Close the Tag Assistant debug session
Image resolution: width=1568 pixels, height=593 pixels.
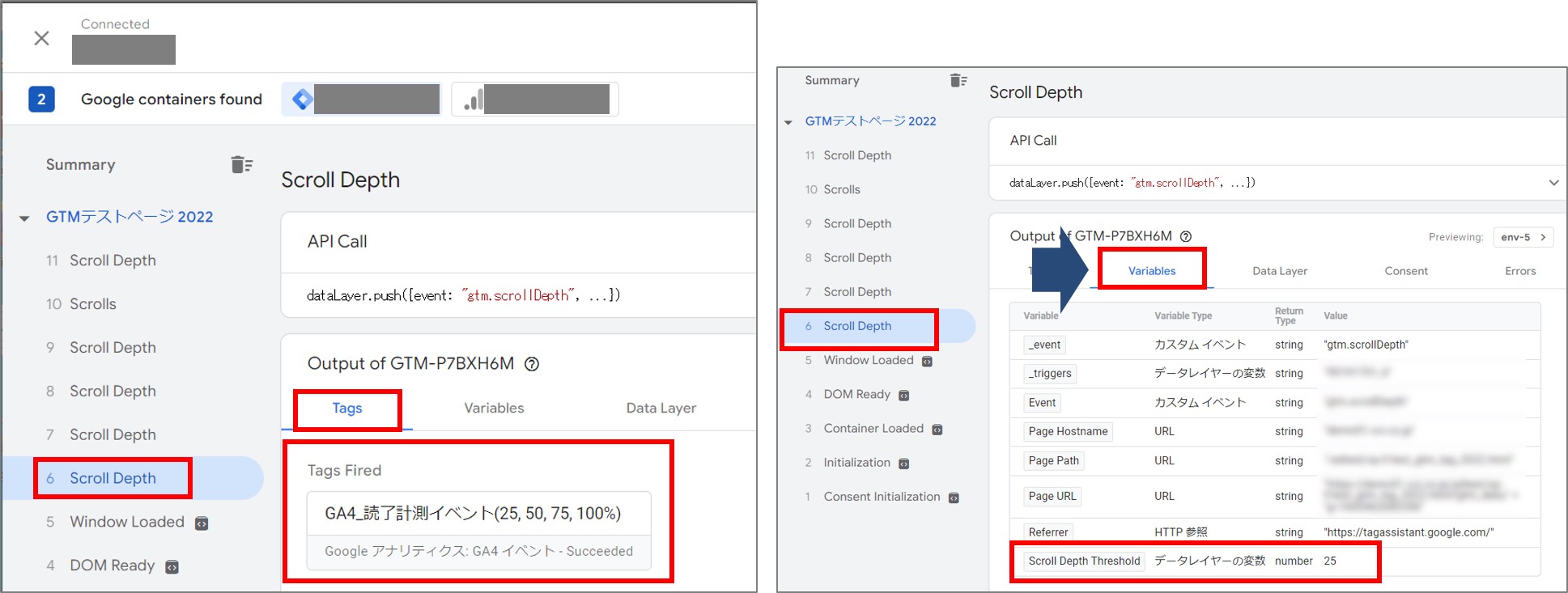pyautogui.click(x=42, y=38)
